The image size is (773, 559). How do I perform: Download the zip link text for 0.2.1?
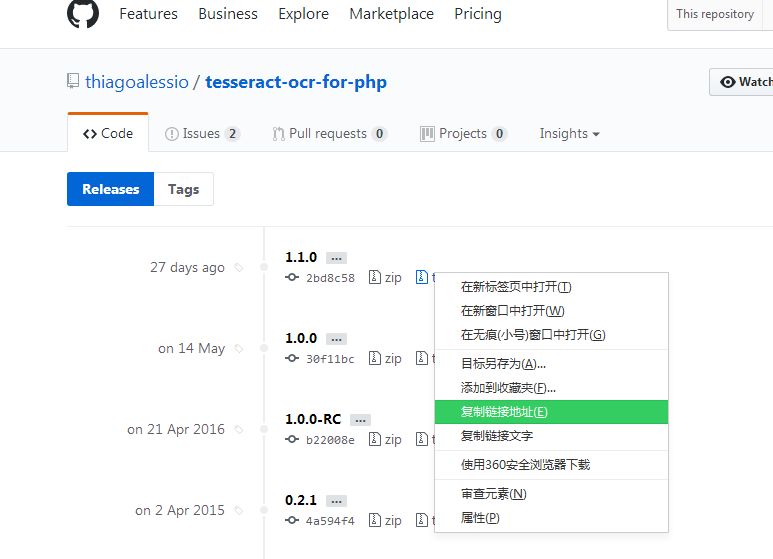coord(393,520)
